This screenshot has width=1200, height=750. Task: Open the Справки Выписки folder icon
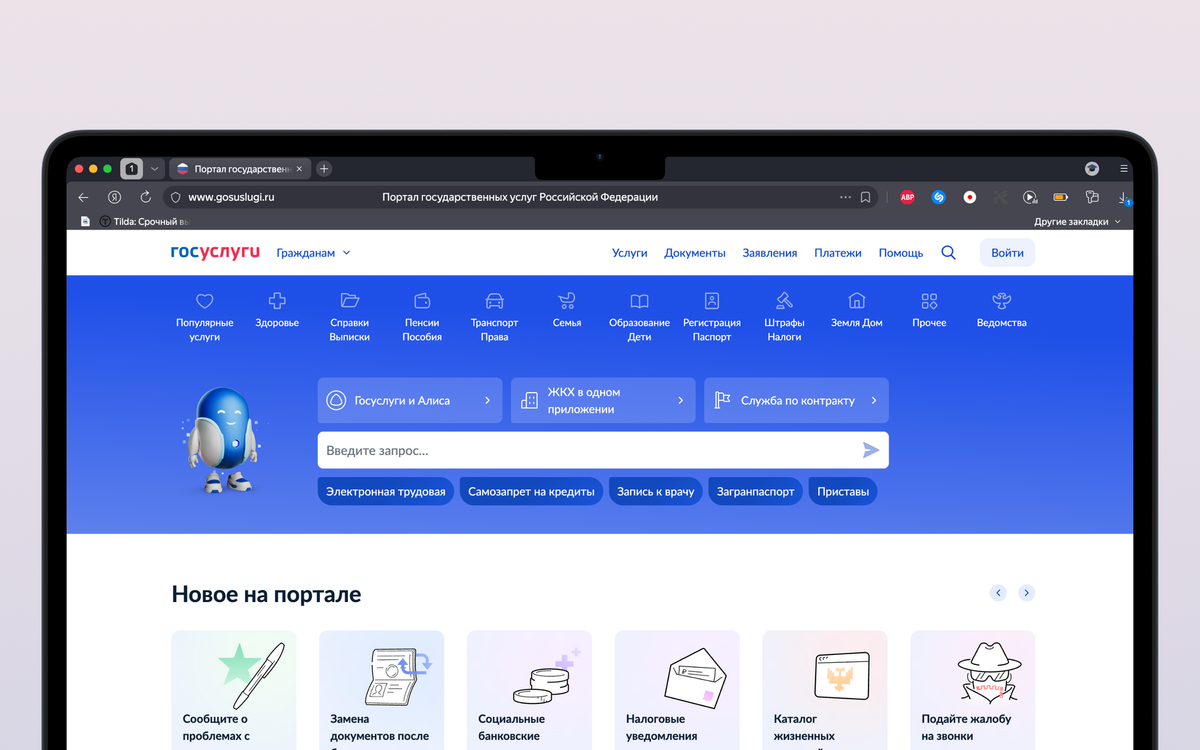click(x=350, y=300)
